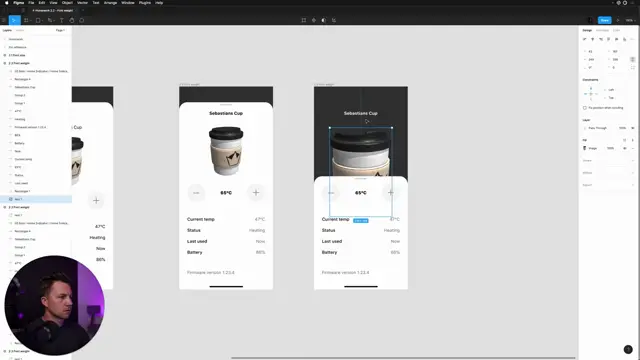Select the Hand tool
The image size is (640, 360).
[x=71, y=20]
